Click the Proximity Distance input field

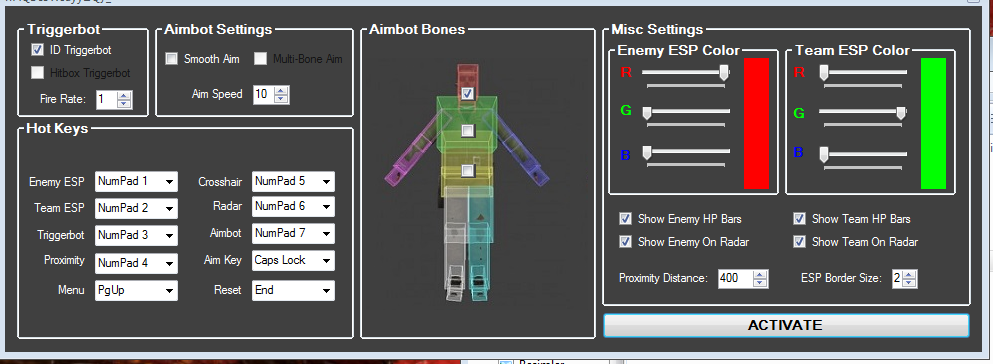click(x=736, y=279)
